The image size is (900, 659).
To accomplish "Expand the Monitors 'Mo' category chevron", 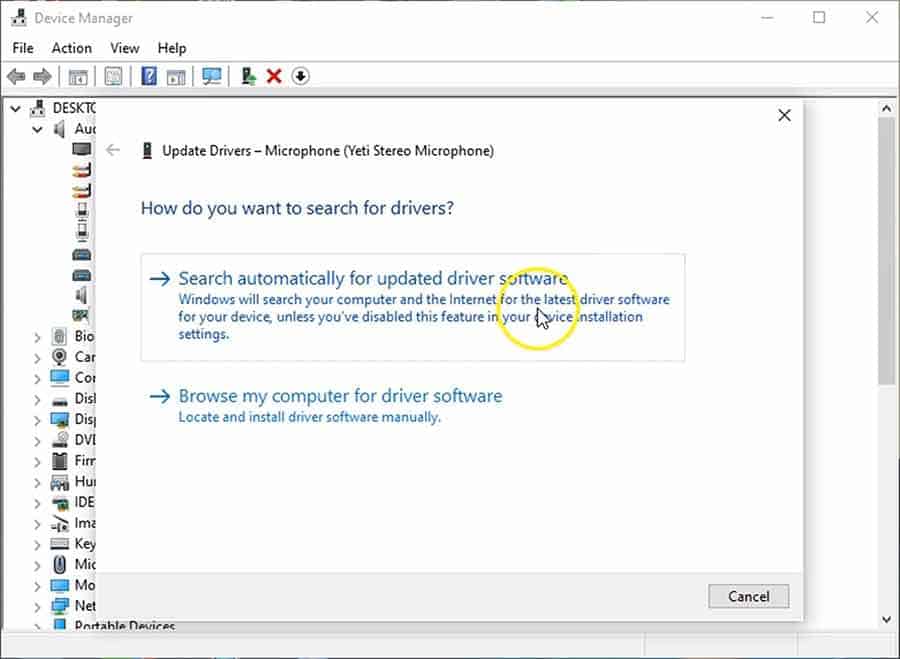I will (x=37, y=586).
